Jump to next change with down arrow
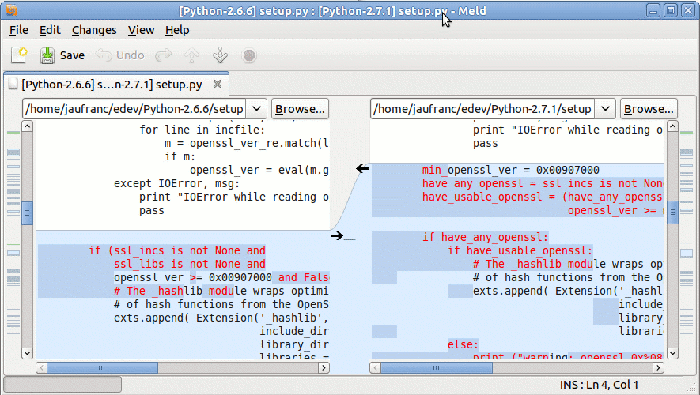The height and width of the screenshot is (395, 700). coord(220,55)
